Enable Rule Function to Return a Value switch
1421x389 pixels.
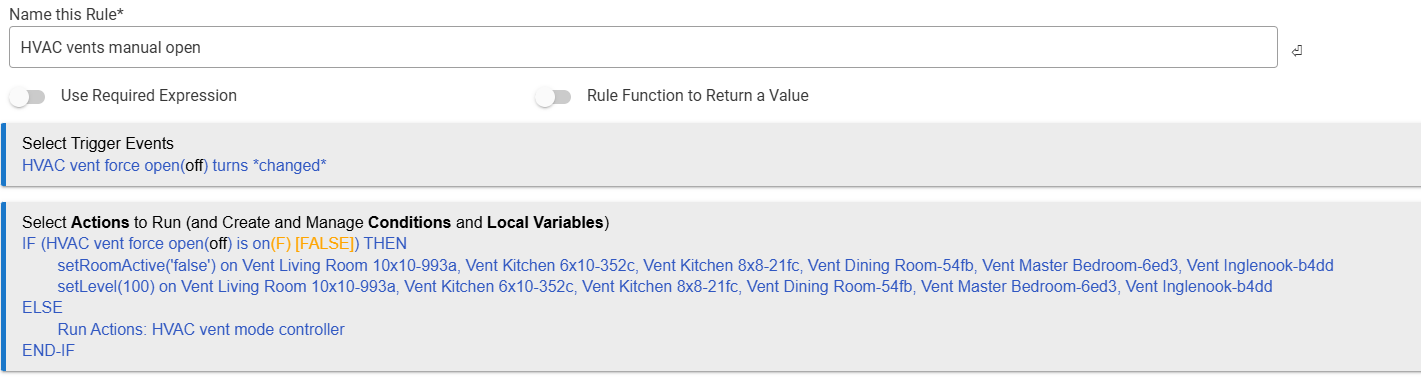(x=553, y=97)
